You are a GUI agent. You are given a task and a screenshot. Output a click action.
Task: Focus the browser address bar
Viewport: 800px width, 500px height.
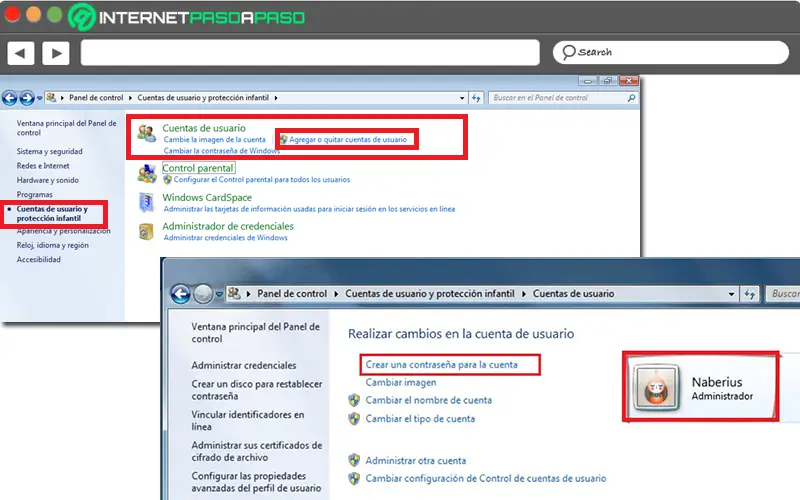click(x=310, y=52)
